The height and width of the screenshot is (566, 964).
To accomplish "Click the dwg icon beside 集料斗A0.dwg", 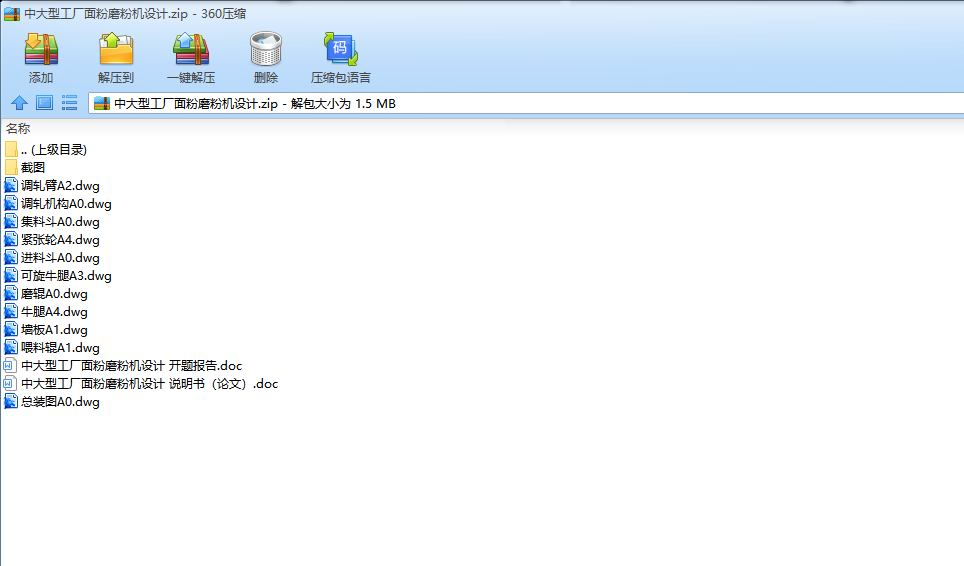I will 11,221.
